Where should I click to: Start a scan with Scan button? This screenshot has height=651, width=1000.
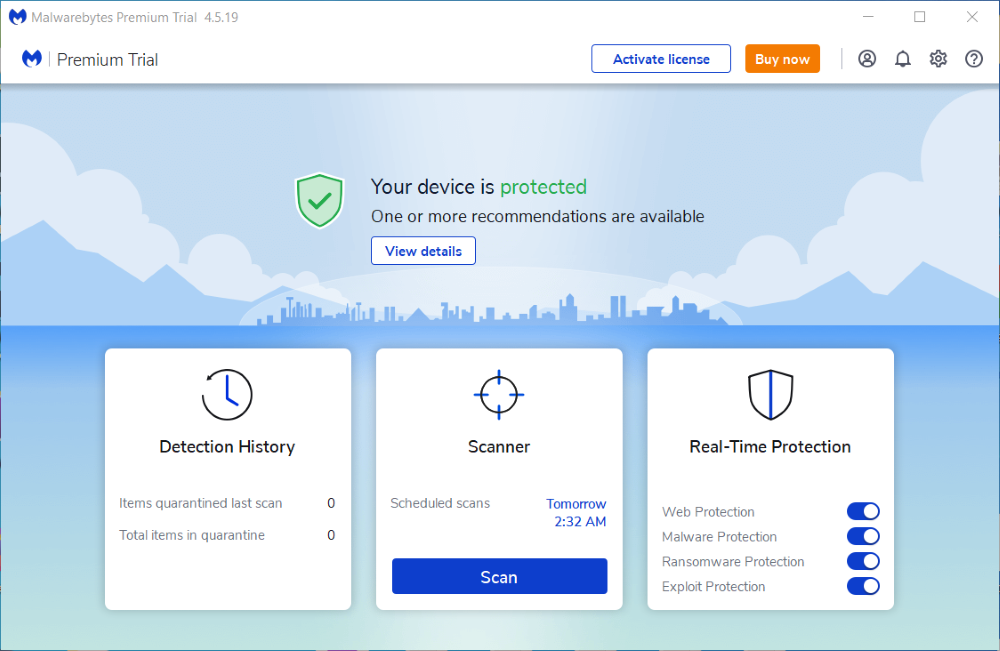(x=499, y=577)
